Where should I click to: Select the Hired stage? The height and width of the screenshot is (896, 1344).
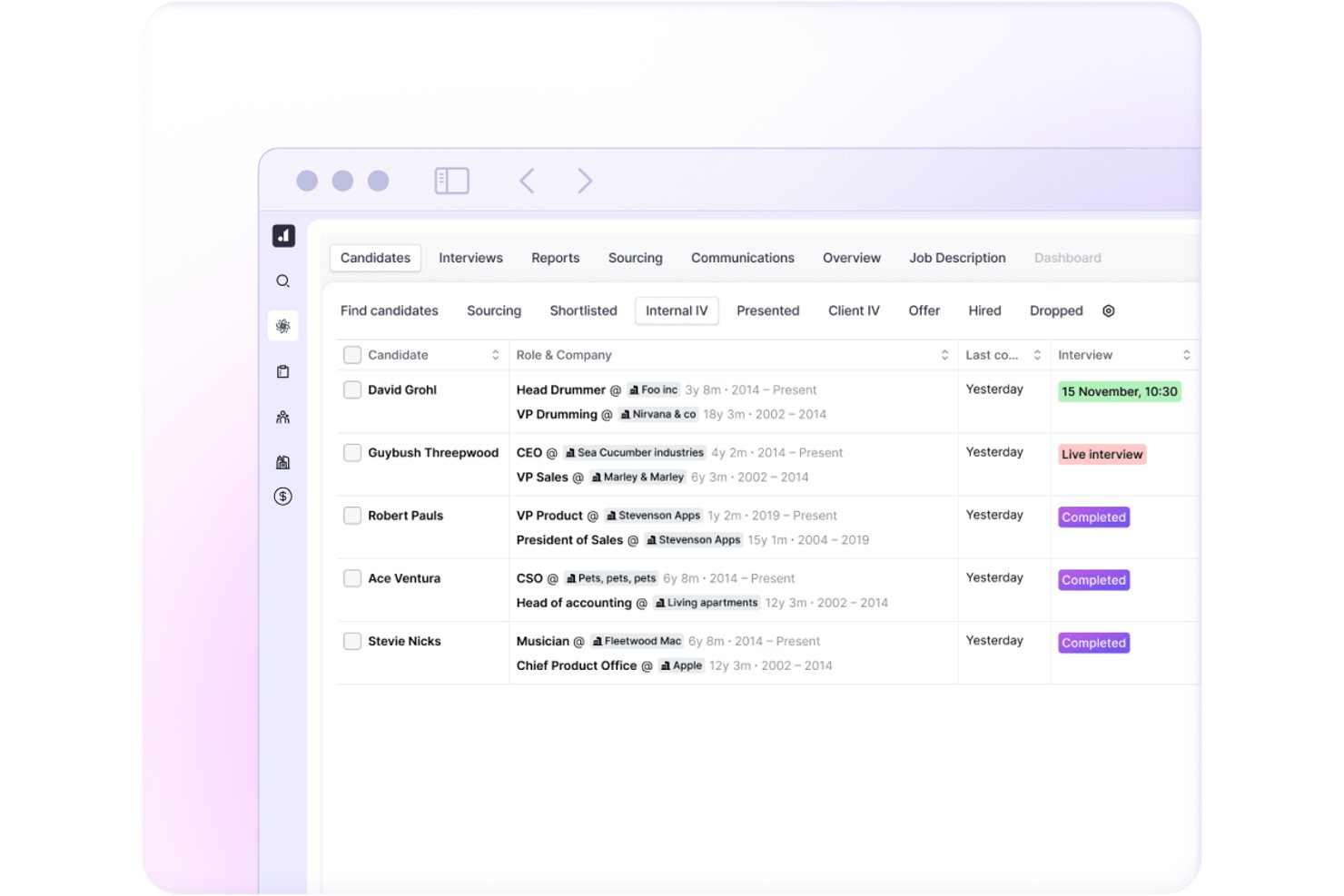(x=984, y=310)
